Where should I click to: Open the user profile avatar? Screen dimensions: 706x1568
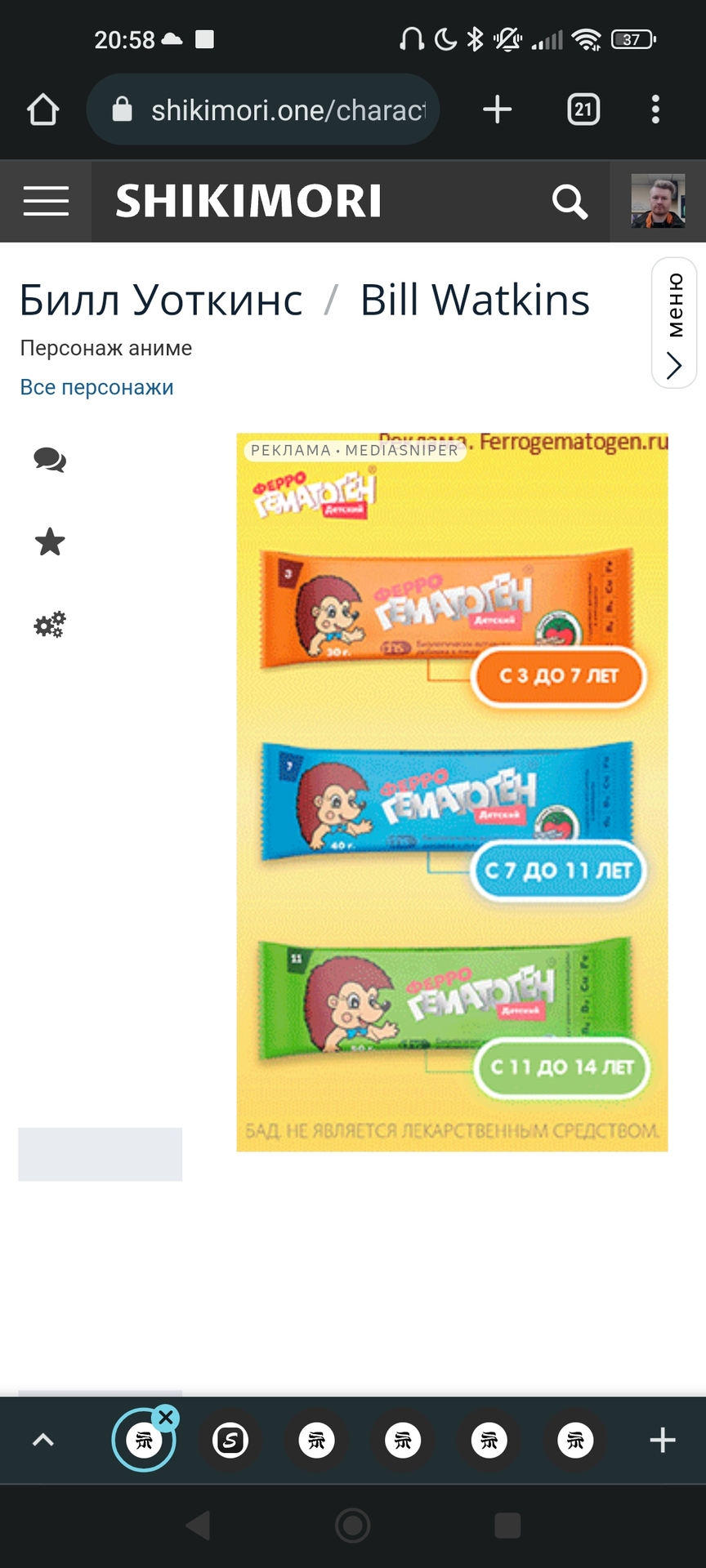click(658, 201)
